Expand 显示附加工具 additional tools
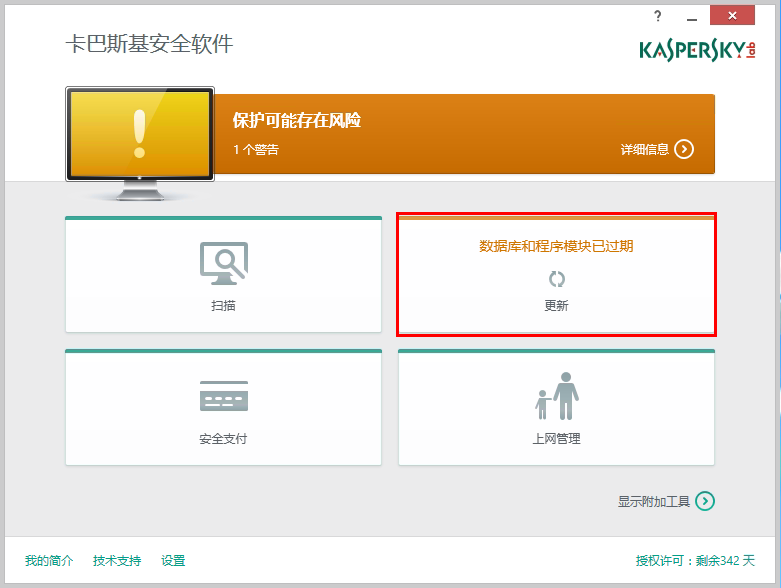This screenshot has width=781, height=588. click(653, 501)
